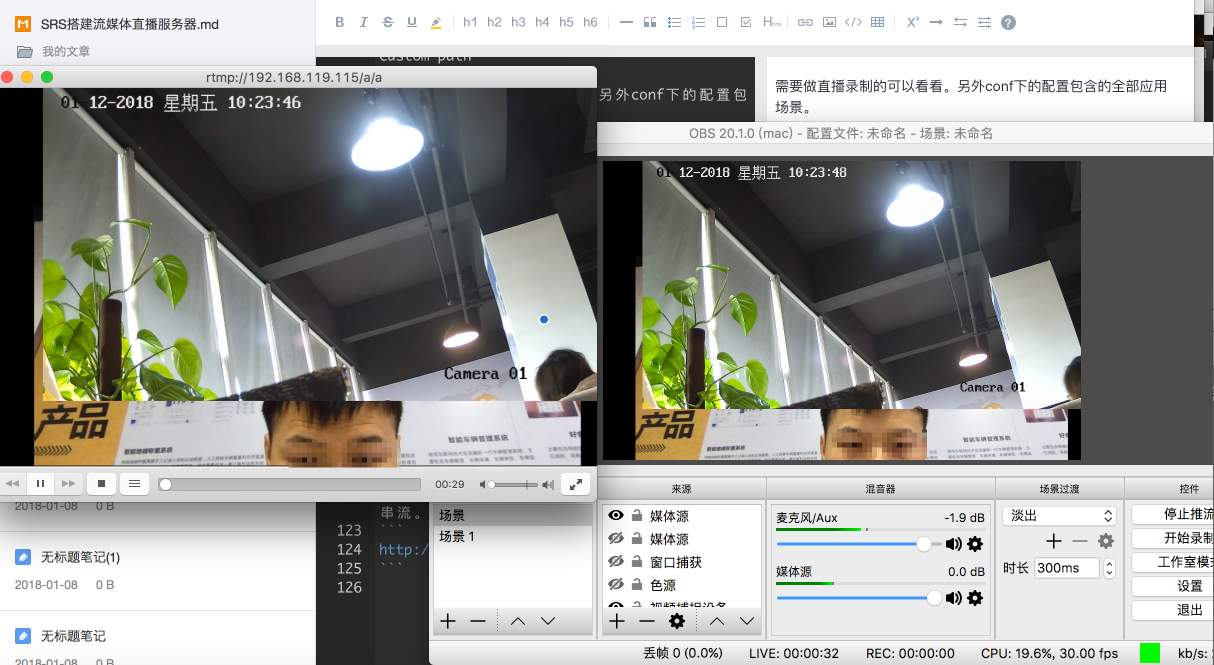The width and height of the screenshot is (1214, 665).
Task: Show the playlist in the player
Action: coord(135,484)
